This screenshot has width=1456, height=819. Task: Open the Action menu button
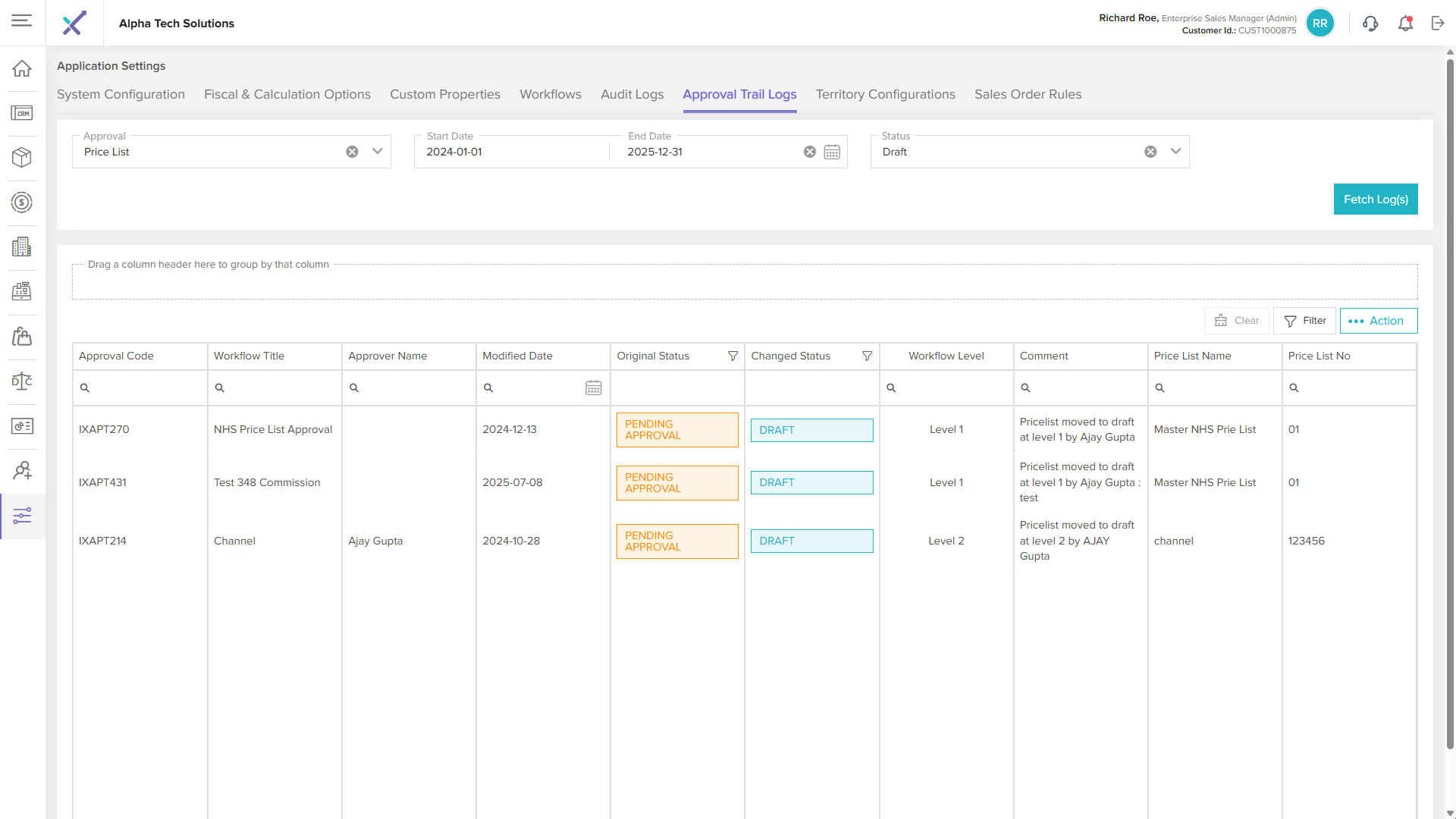1378,321
